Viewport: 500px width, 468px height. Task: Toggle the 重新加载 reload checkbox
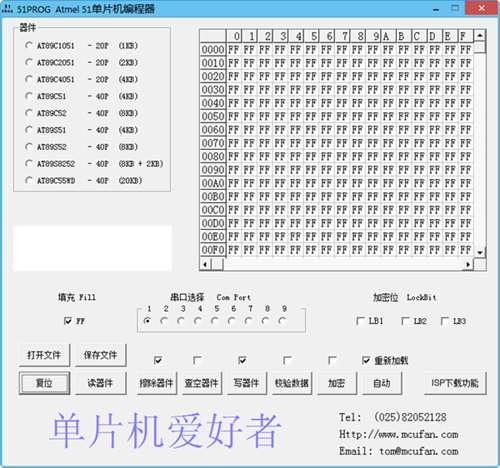coord(366,360)
